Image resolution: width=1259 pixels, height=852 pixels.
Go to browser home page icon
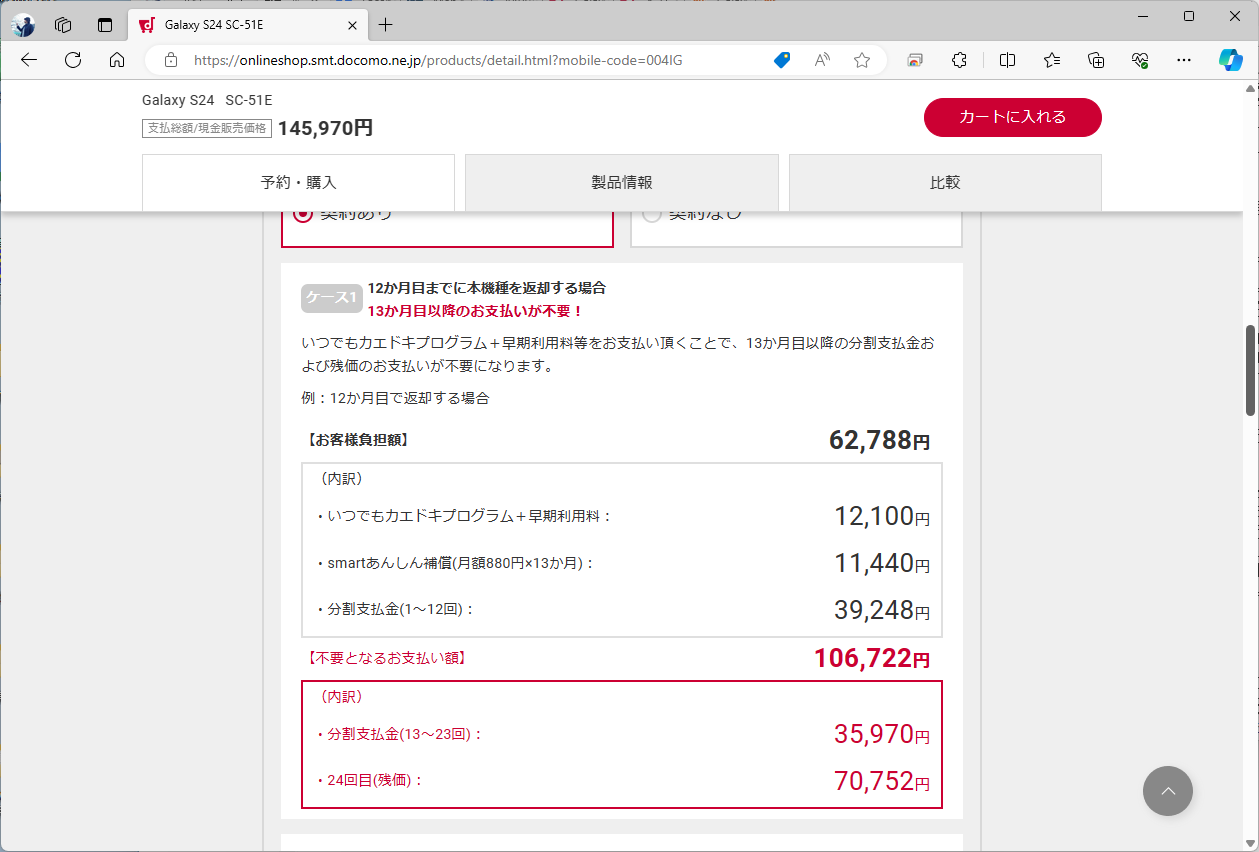117,60
